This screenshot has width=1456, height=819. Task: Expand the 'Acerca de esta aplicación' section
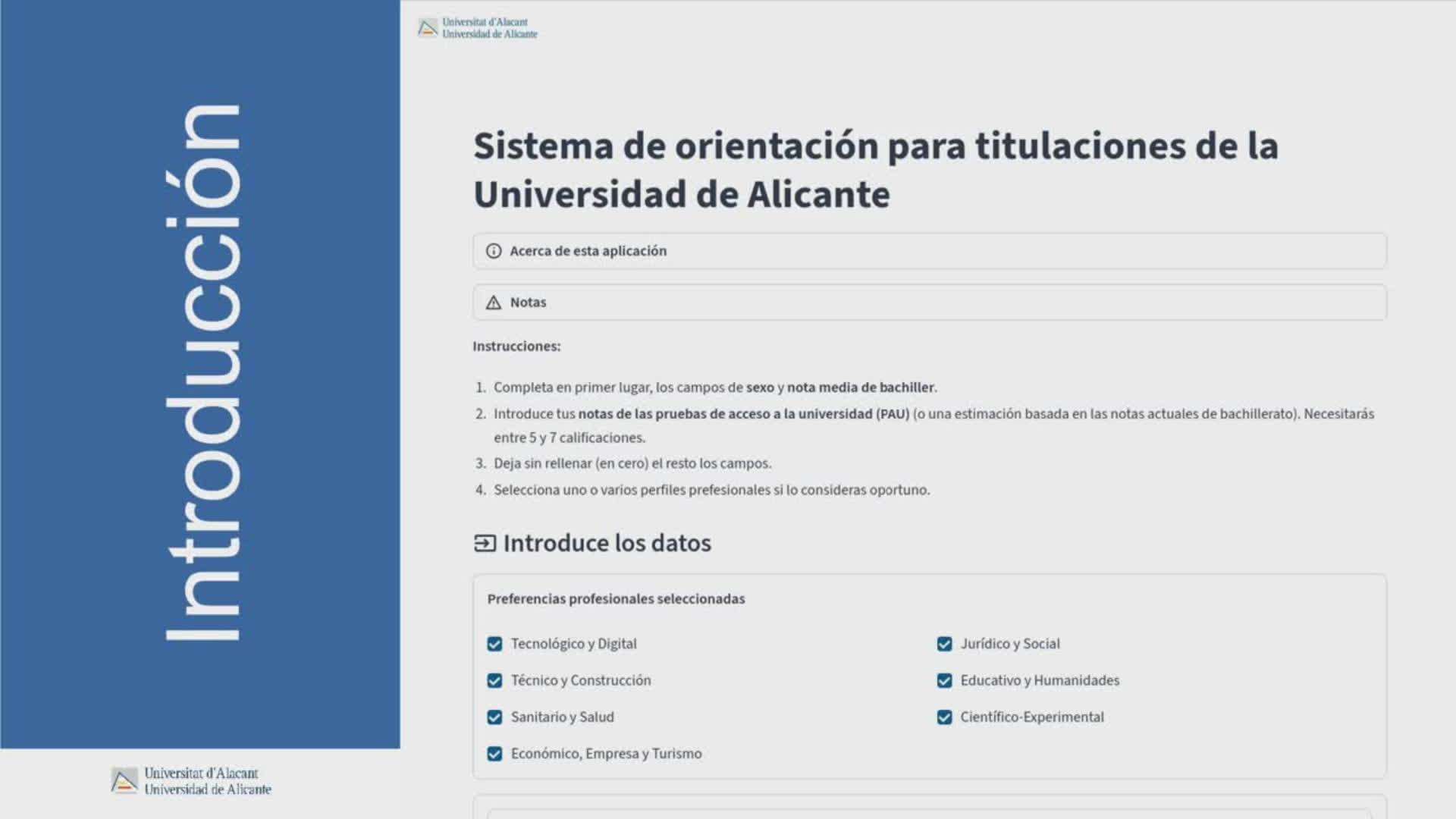[930, 251]
